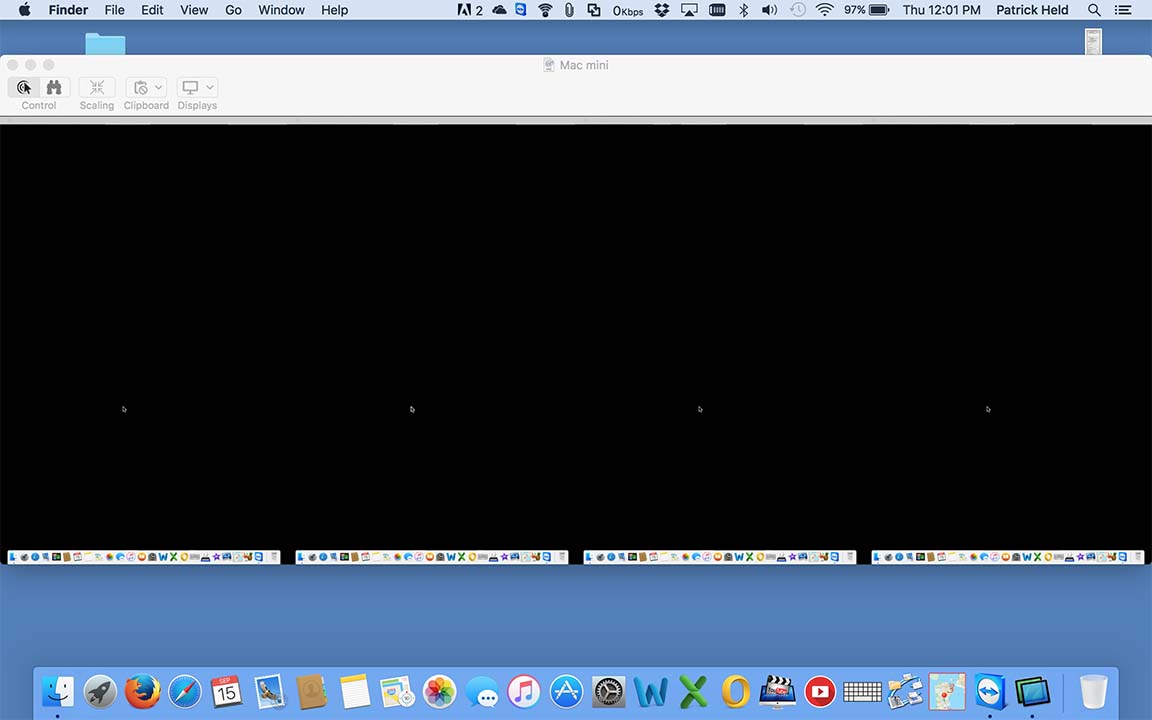The width and height of the screenshot is (1152, 720).
Task: Open the Apple menu
Action: 24,10
